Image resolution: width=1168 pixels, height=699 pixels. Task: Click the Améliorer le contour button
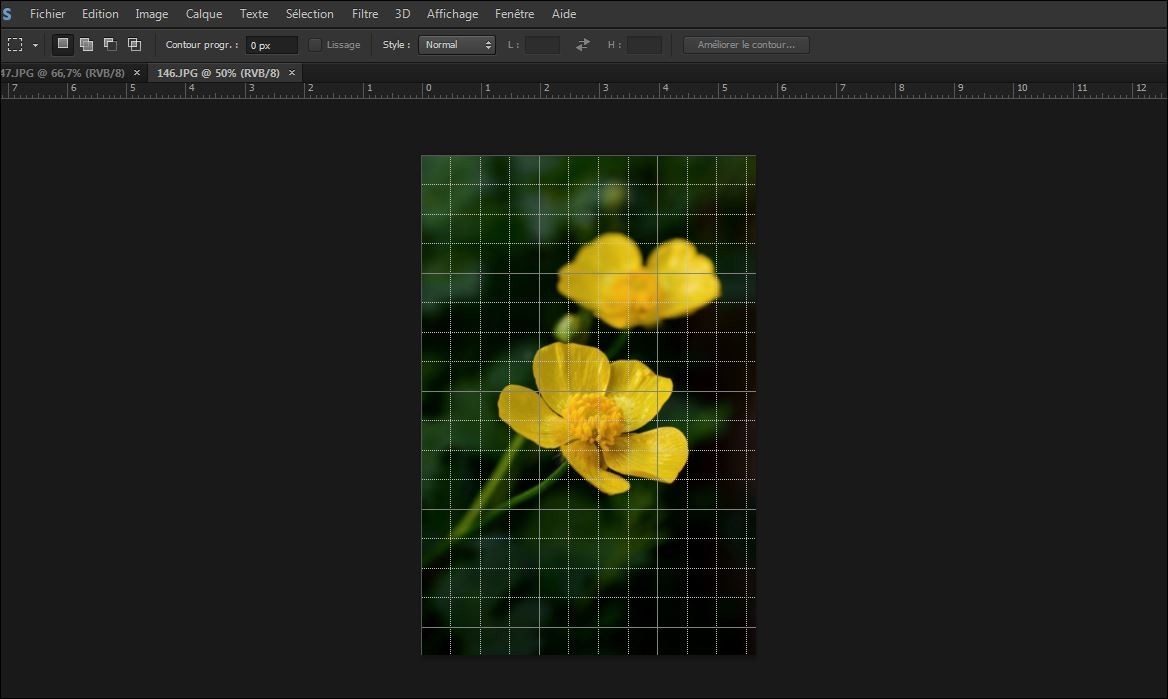click(x=746, y=45)
